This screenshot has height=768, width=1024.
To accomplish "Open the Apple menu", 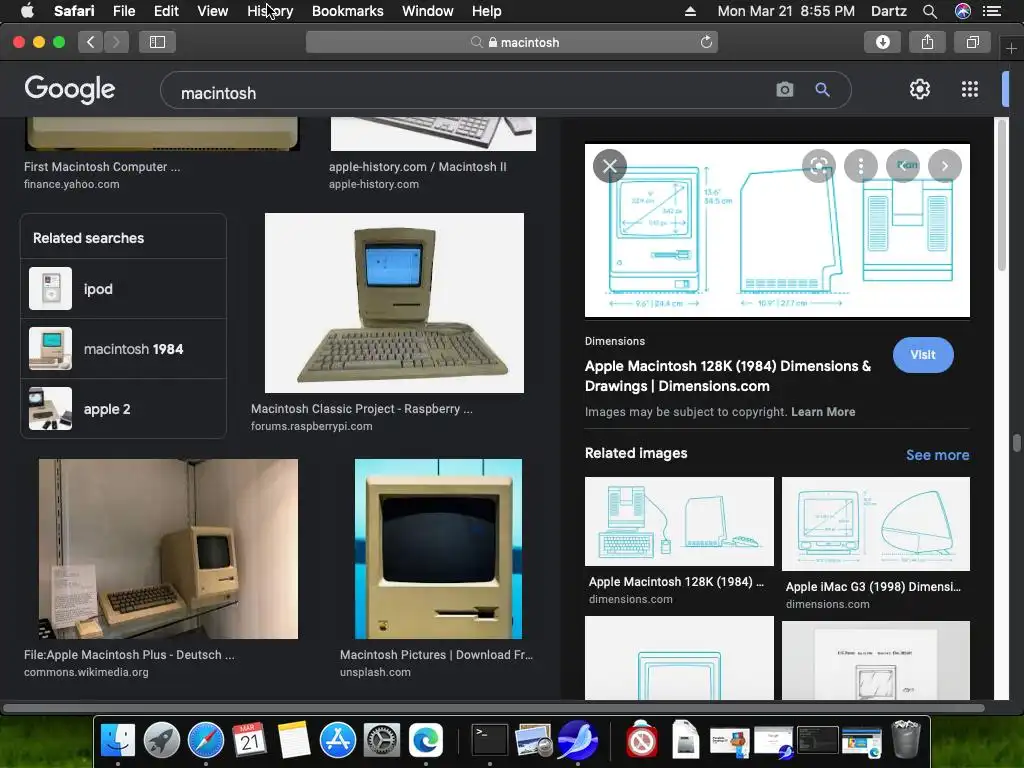I will click(27, 11).
